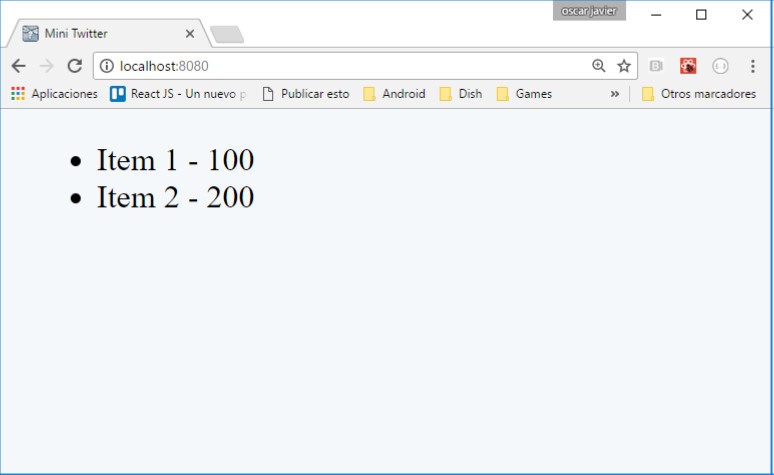
Task: Bookmark this page with the star icon
Action: point(624,66)
